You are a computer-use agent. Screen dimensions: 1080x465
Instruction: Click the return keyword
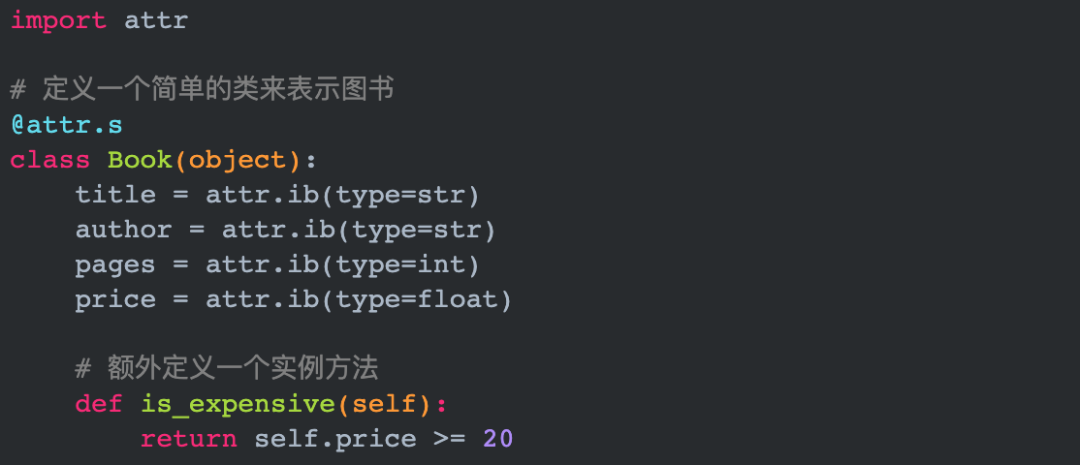click(189, 439)
